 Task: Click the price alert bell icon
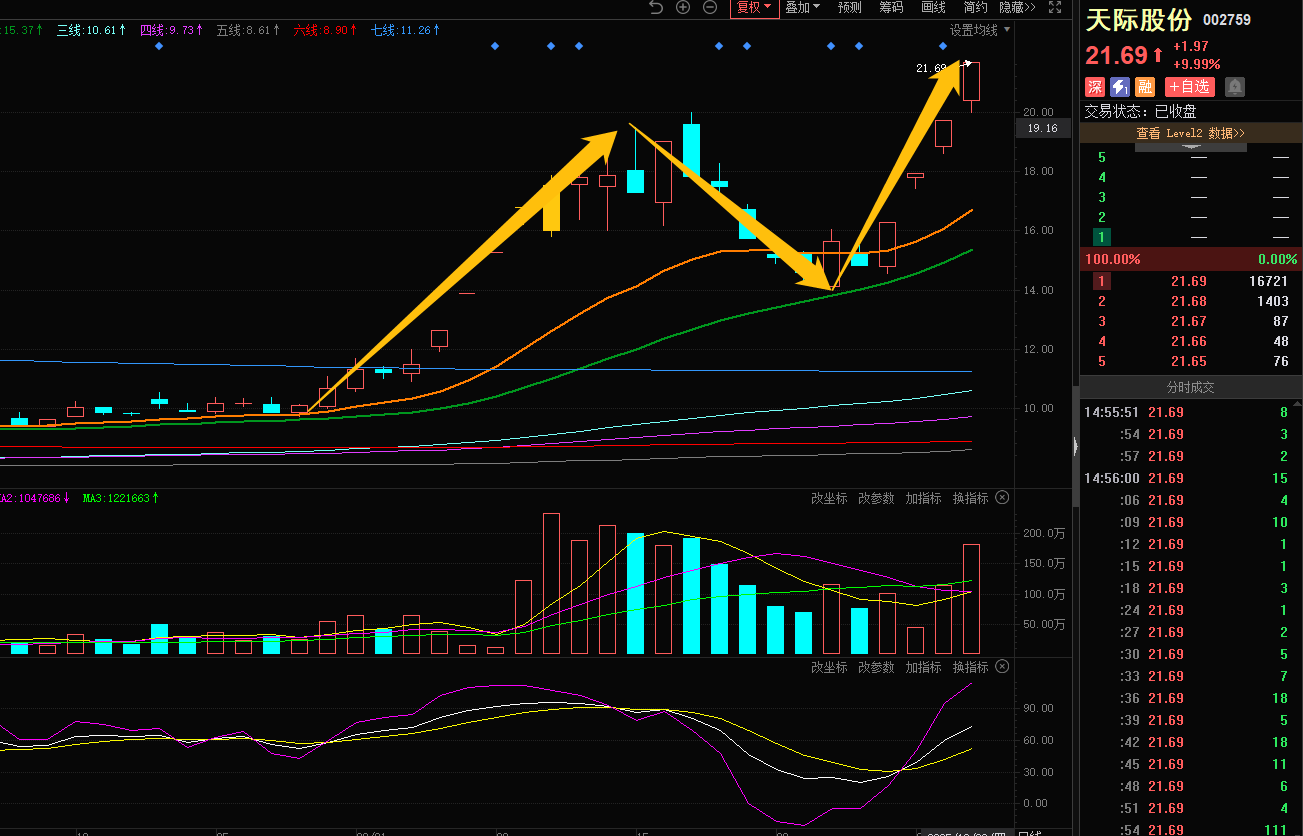coord(1235,87)
